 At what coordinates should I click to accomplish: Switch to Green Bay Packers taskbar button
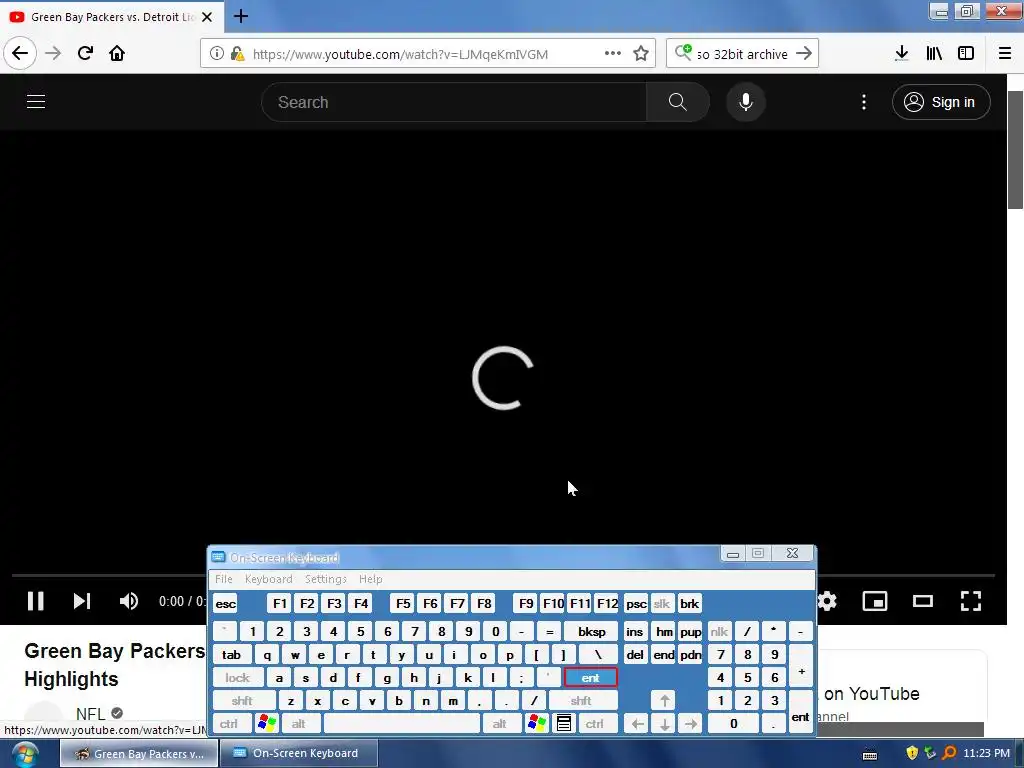(139, 754)
